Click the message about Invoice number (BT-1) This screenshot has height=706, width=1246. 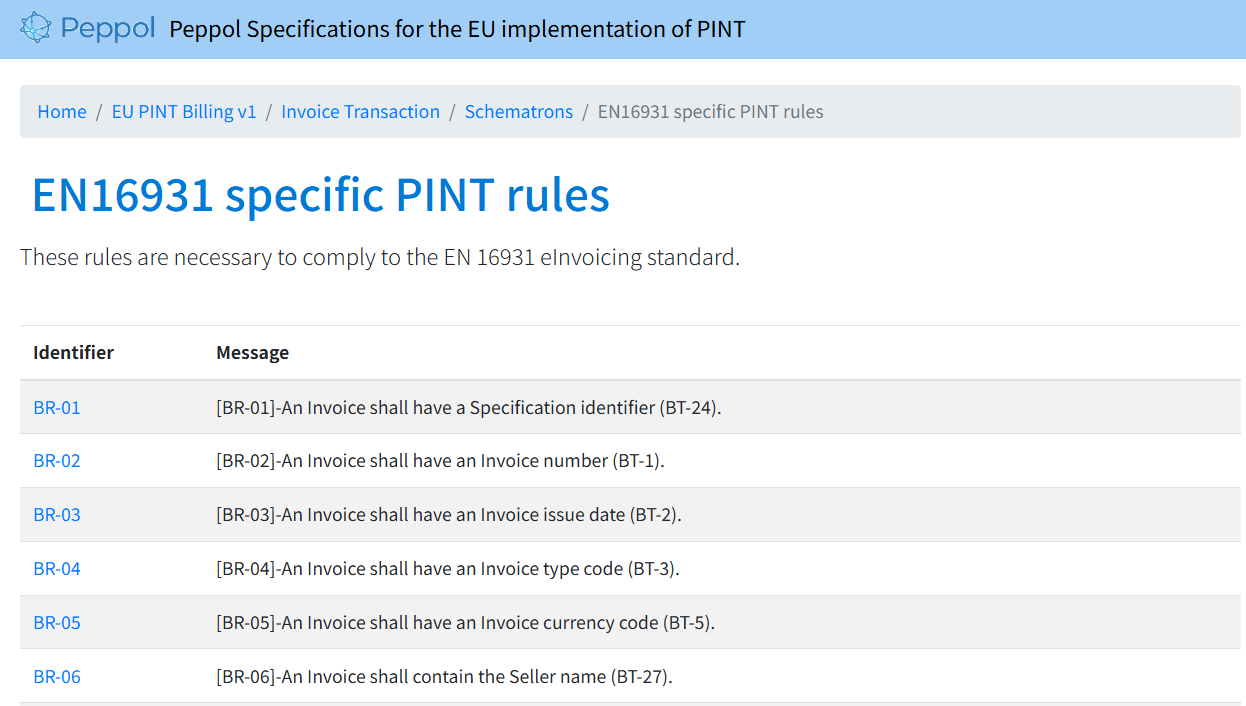(440, 461)
